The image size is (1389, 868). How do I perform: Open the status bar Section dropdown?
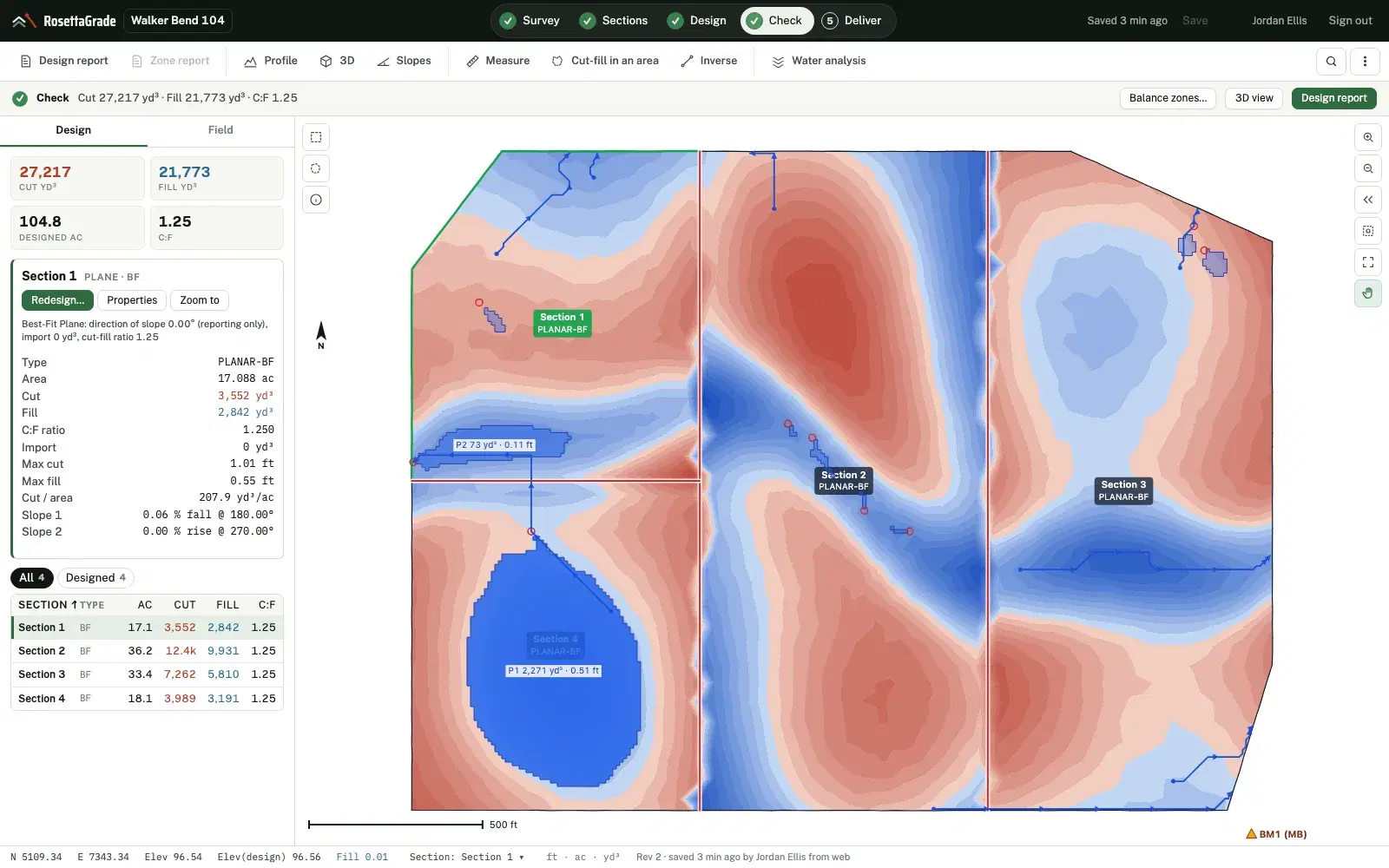[467, 857]
